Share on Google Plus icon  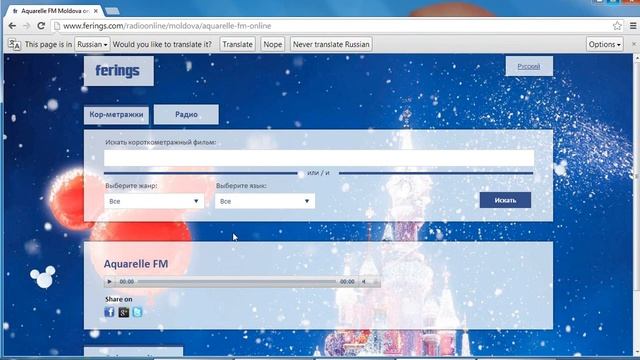pyautogui.click(x=124, y=312)
